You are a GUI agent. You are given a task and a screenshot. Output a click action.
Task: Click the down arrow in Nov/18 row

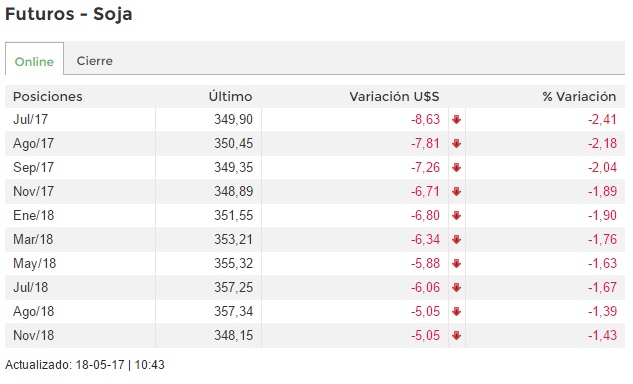point(457,336)
